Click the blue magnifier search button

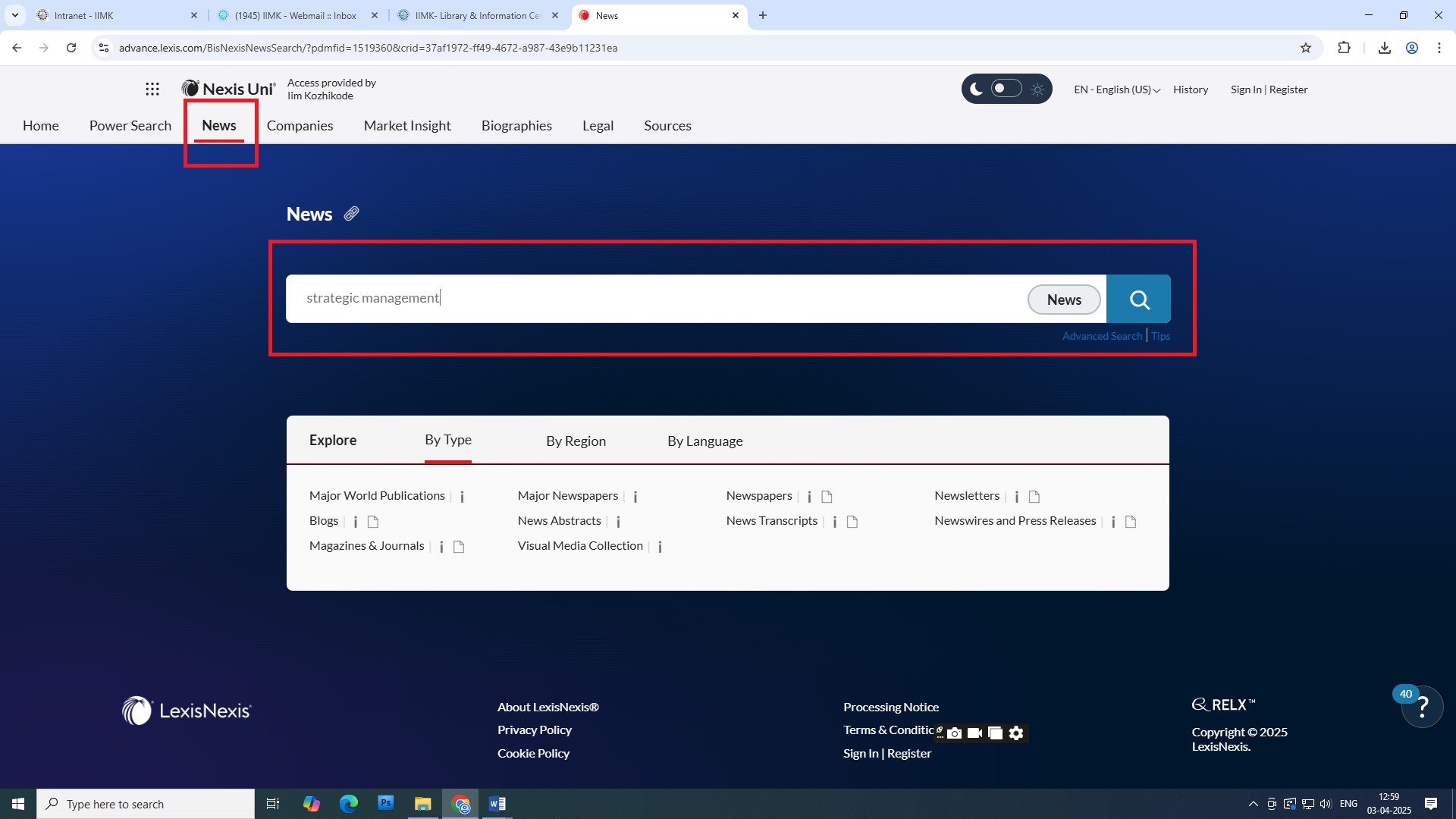1138,300
